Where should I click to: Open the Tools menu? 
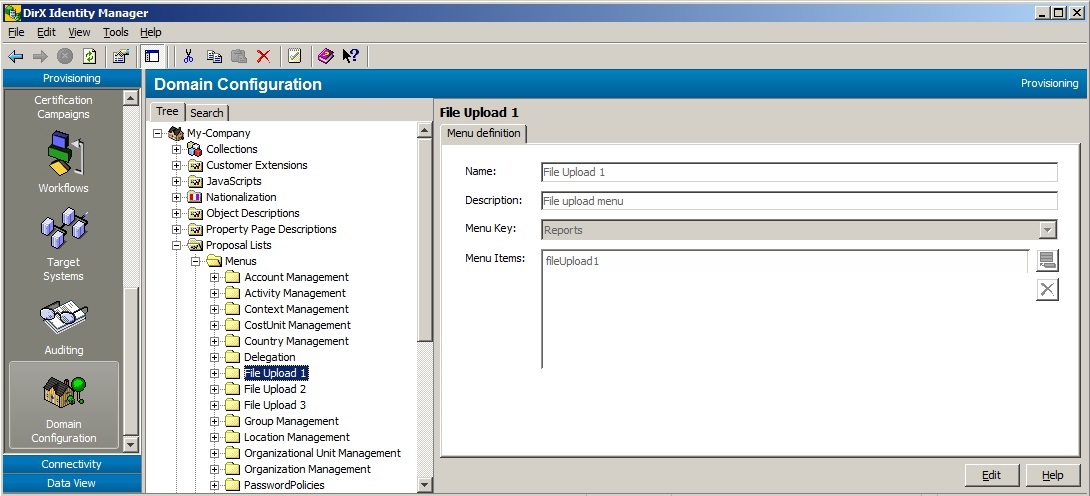[x=115, y=32]
